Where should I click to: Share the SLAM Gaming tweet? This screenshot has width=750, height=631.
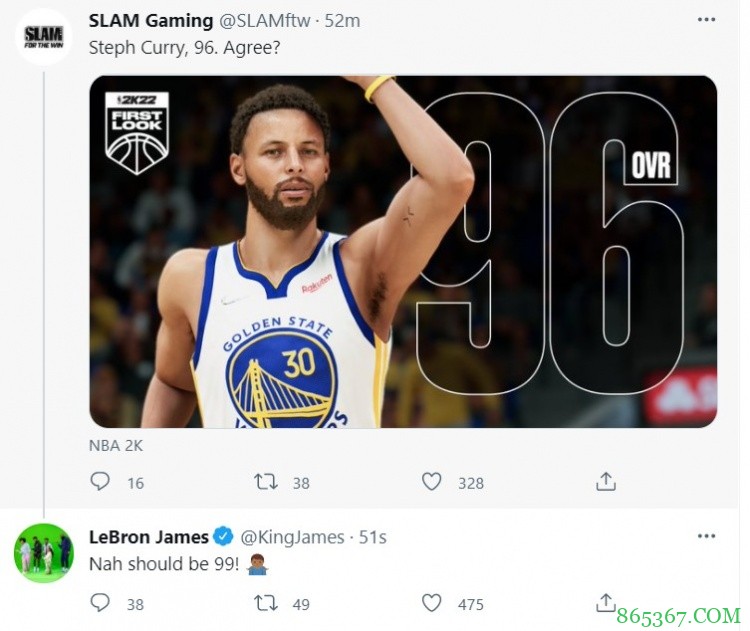(605, 482)
